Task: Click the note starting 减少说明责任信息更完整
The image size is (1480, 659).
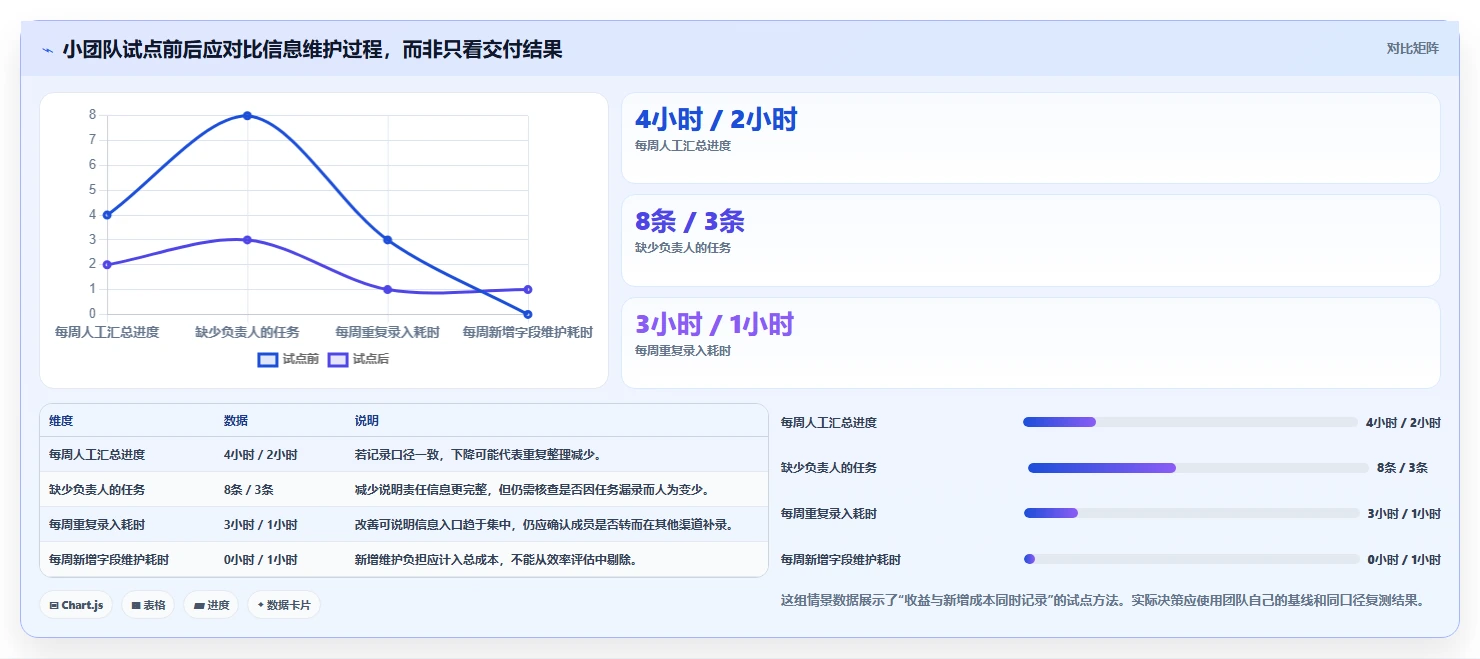Action: (x=533, y=490)
